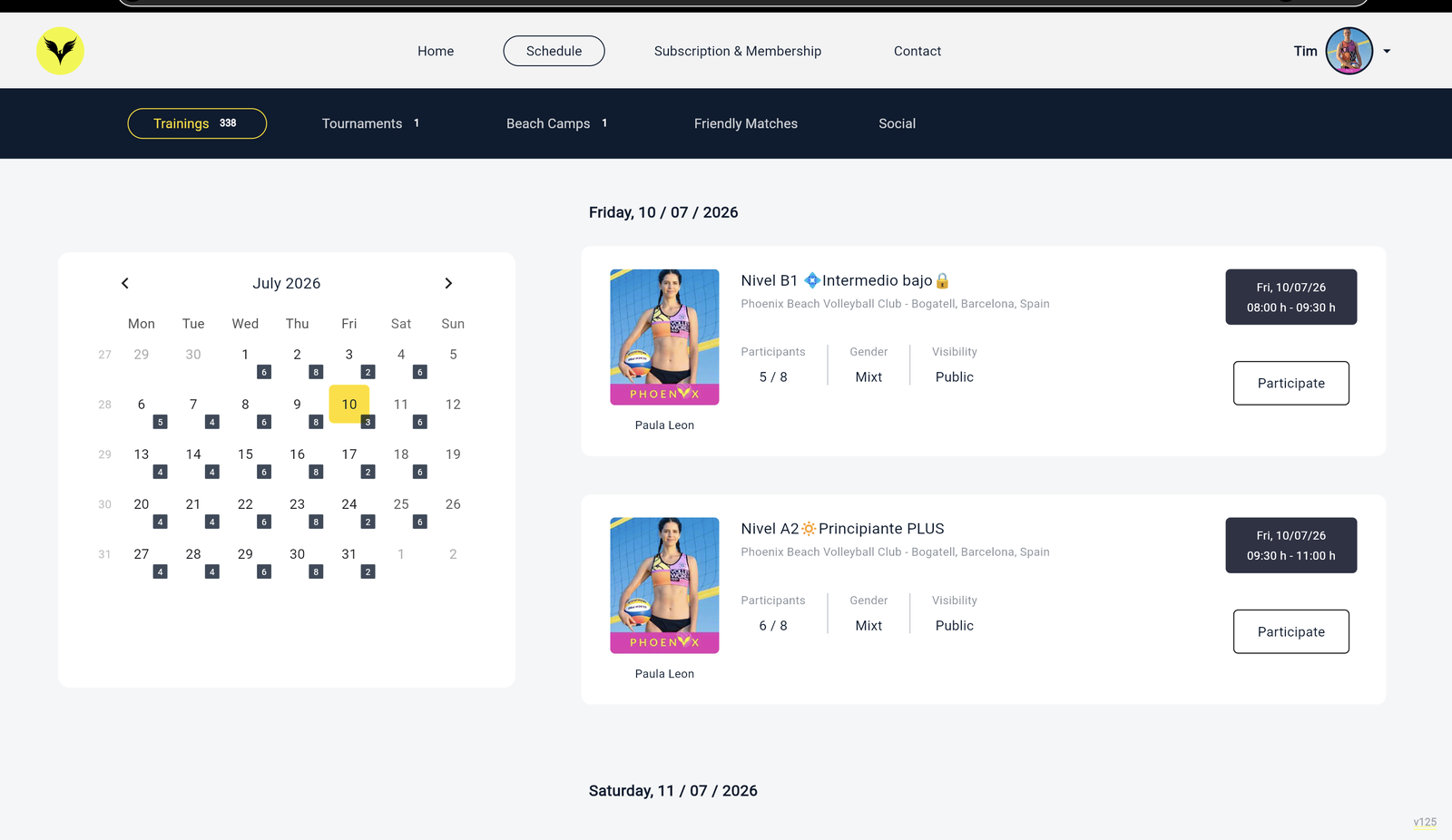Open the Friendly Matches tab

[746, 123]
